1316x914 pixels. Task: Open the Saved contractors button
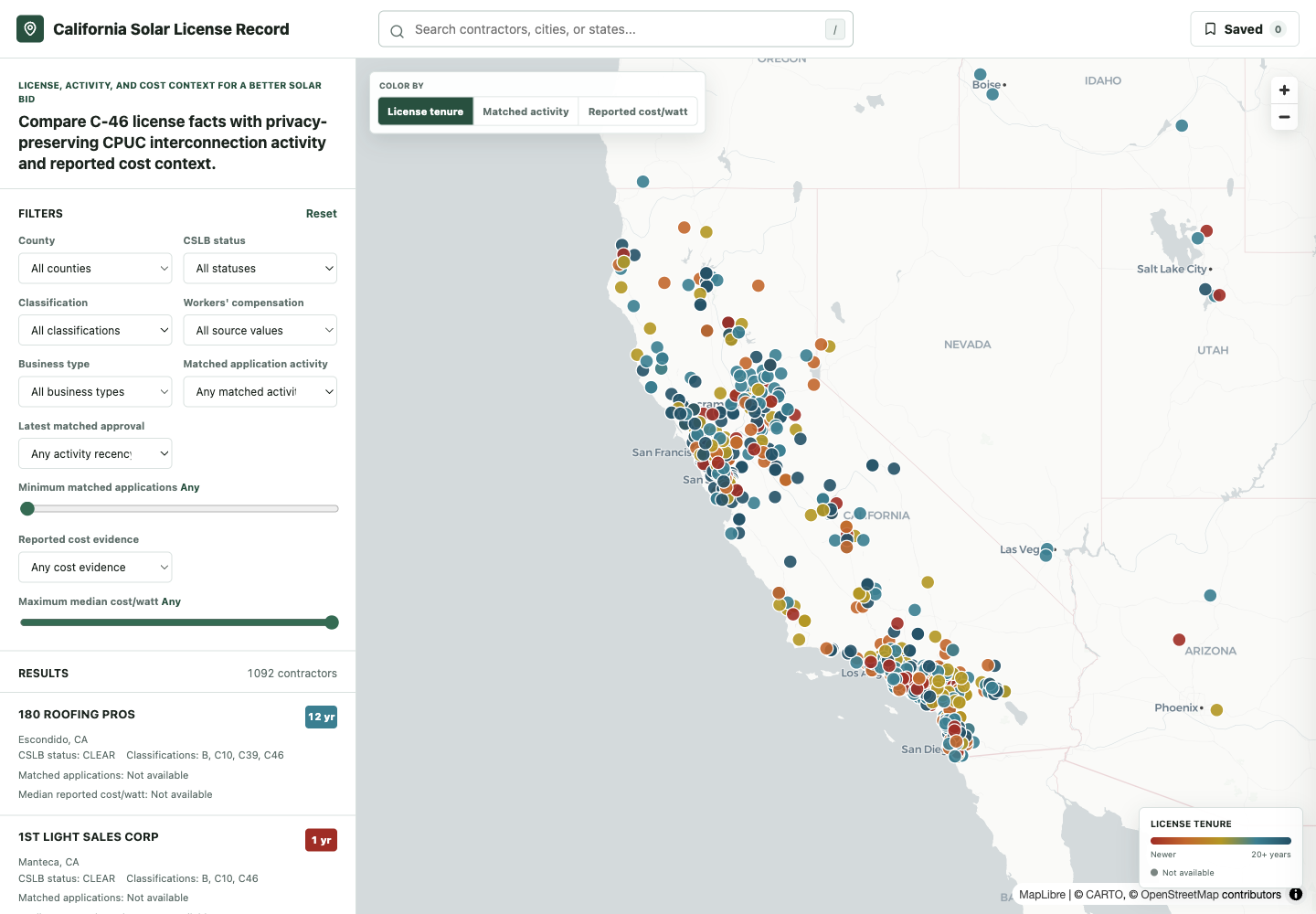click(x=1245, y=29)
